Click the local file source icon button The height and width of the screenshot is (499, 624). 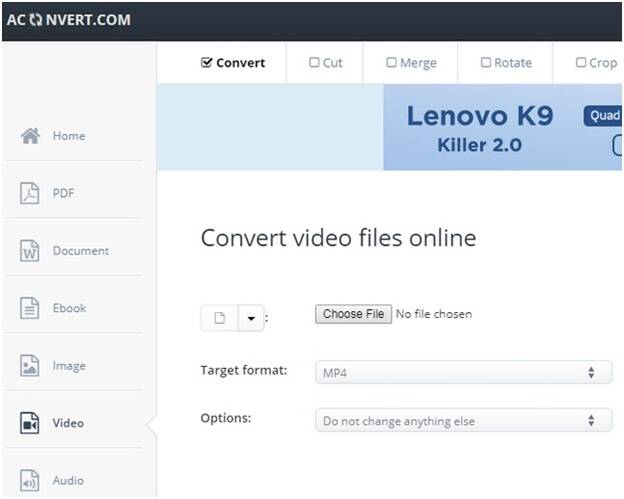(x=219, y=318)
